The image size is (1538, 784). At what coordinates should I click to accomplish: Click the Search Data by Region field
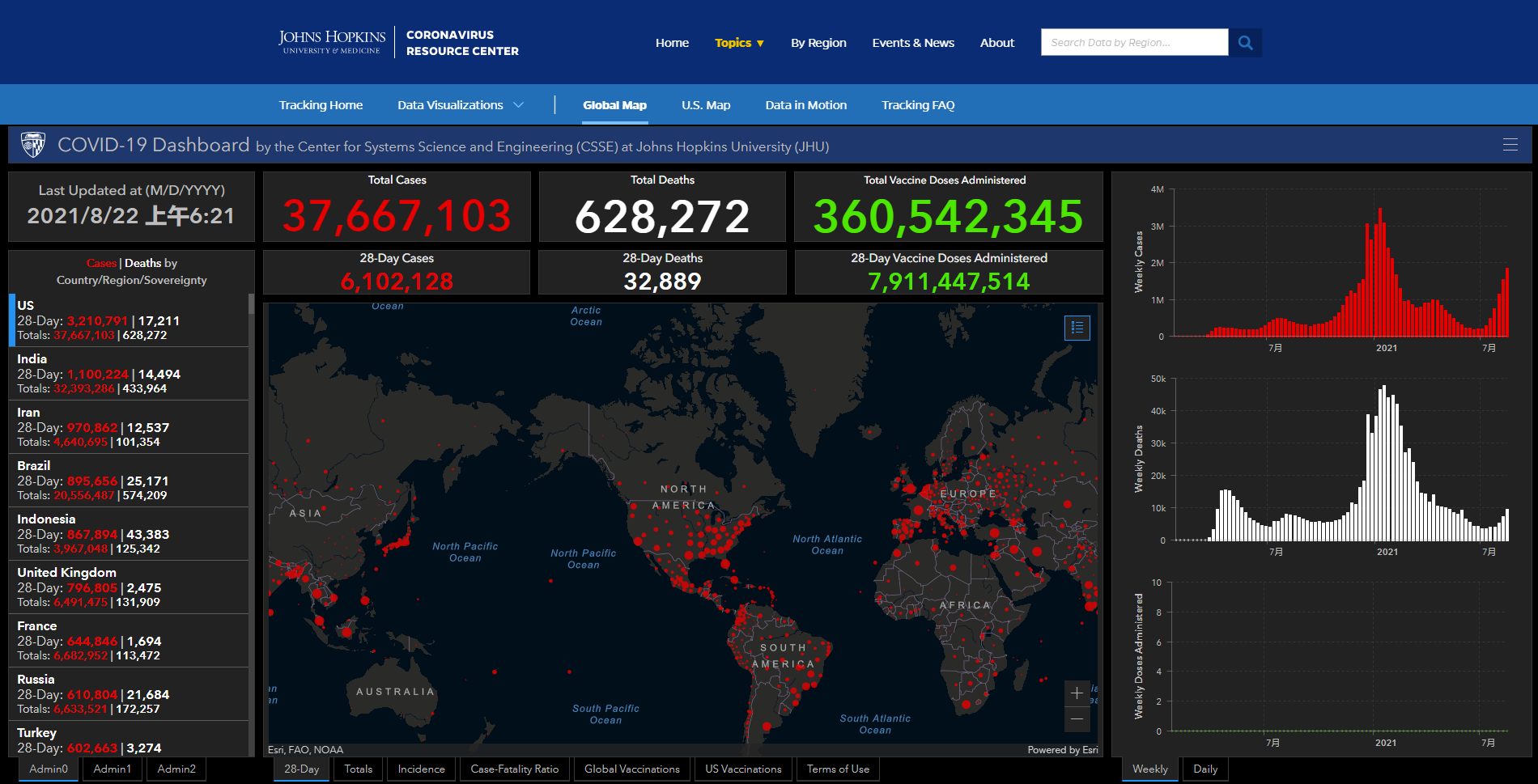click(x=1133, y=43)
